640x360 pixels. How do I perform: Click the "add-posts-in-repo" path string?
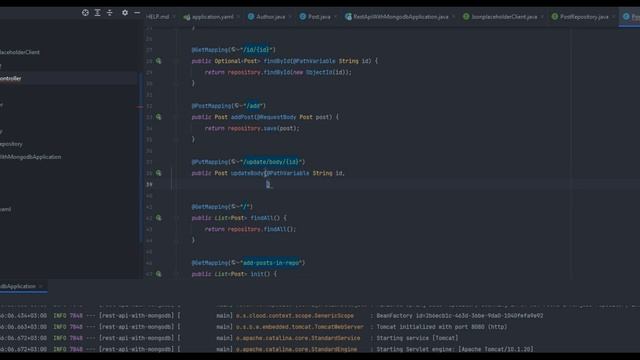pos(271,263)
